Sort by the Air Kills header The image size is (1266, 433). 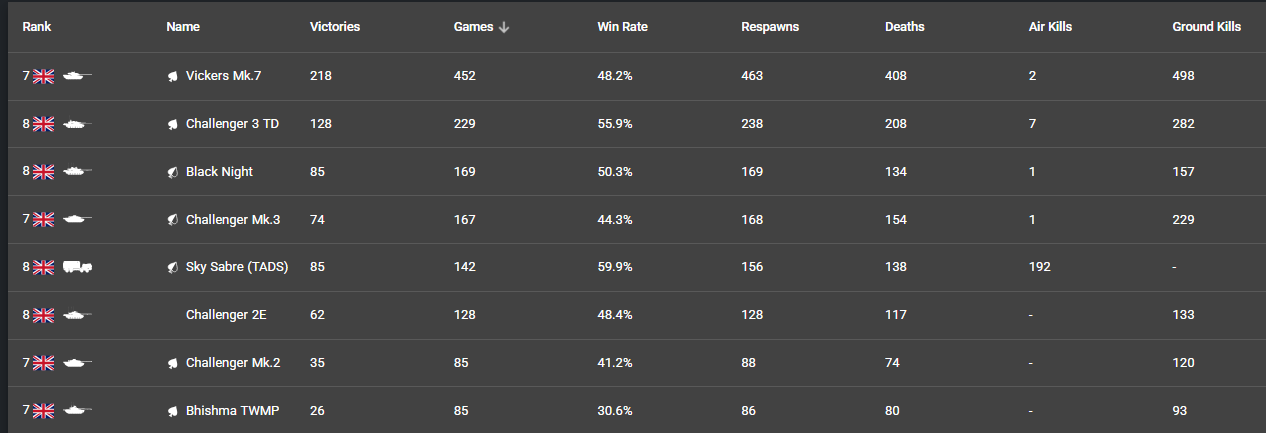click(x=1050, y=27)
